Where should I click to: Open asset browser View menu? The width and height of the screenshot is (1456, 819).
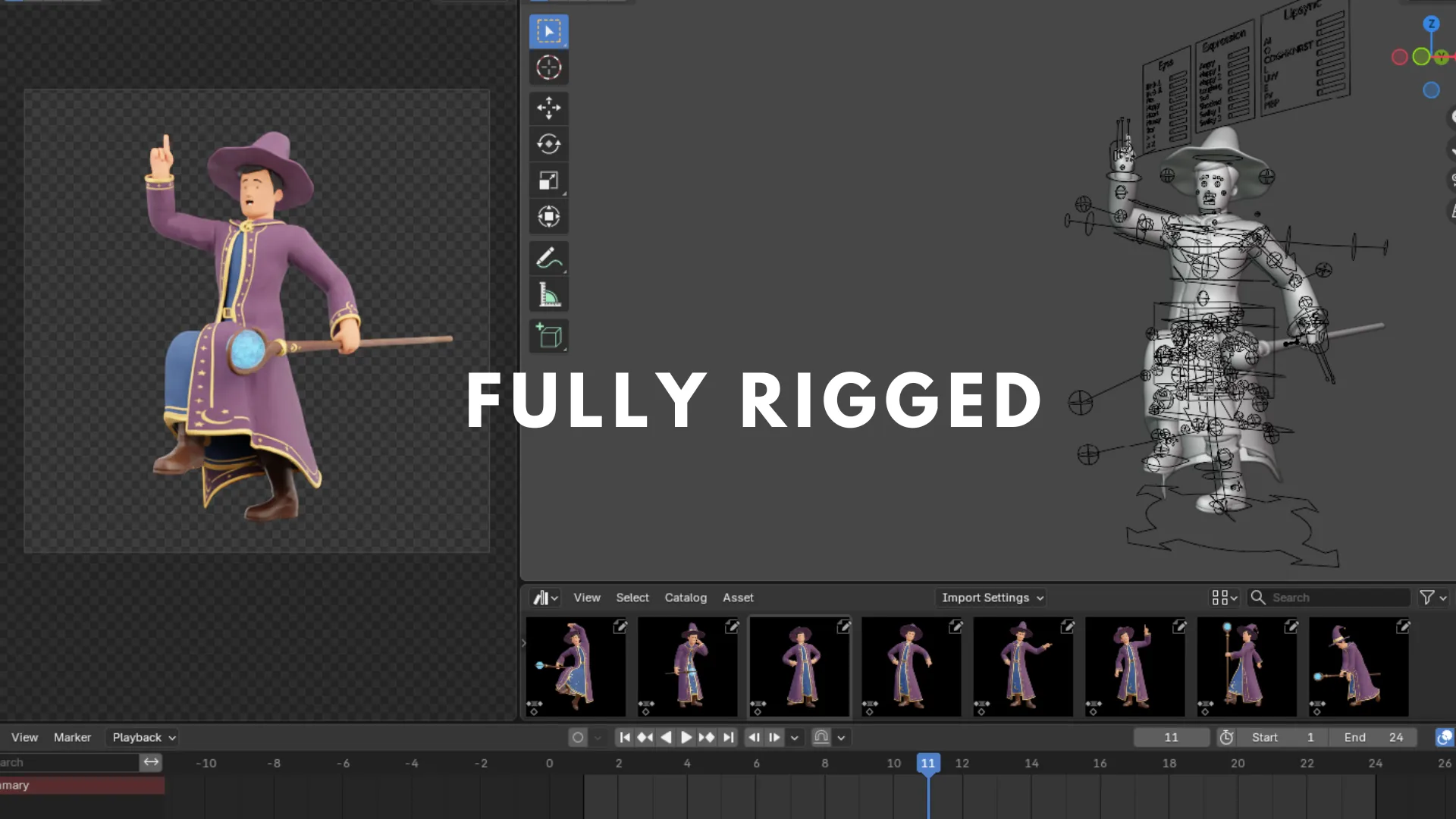pos(586,598)
